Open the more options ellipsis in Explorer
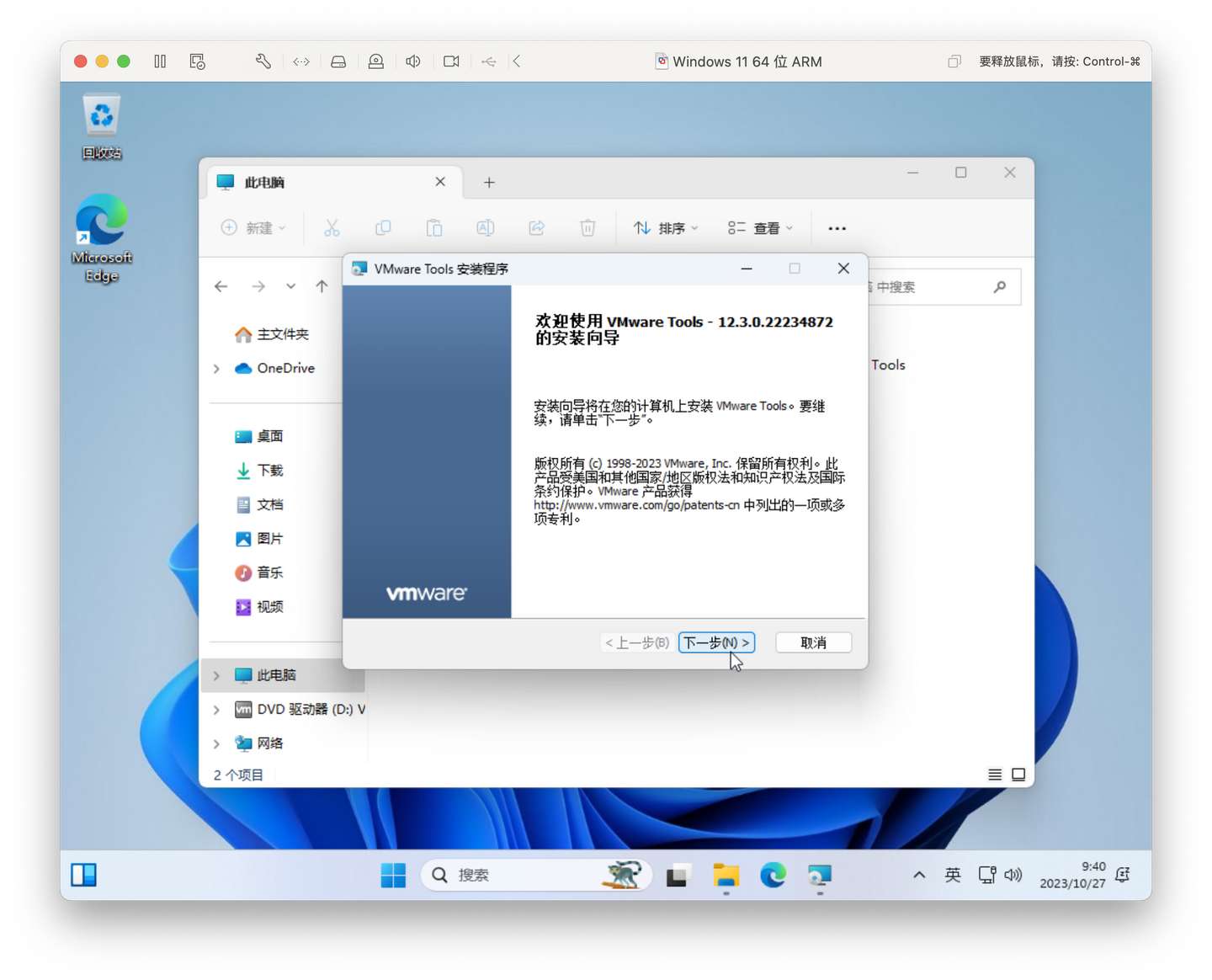 point(837,228)
